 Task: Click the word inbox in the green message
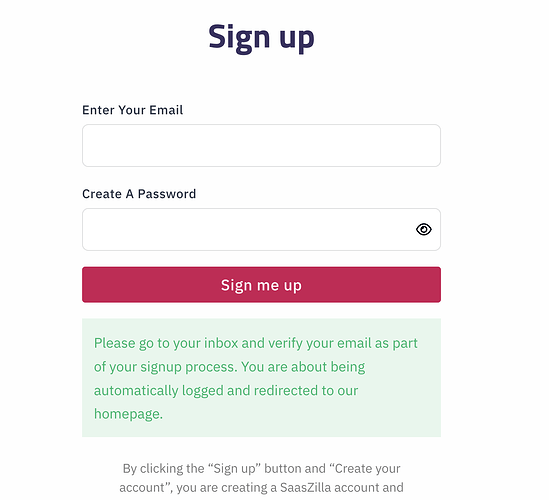click(x=221, y=343)
